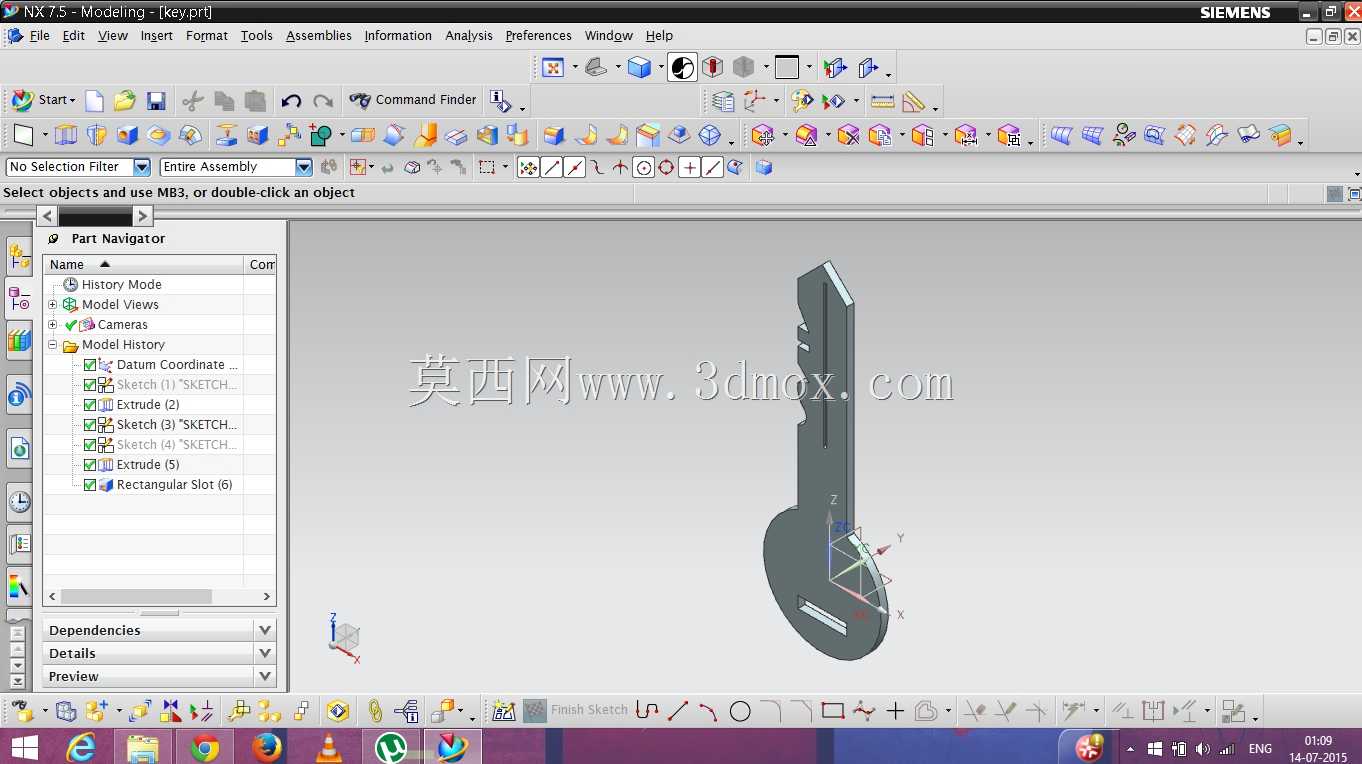This screenshot has width=1362, height=764.
Task: Sort by the Name column header
Action: (143, 265)
